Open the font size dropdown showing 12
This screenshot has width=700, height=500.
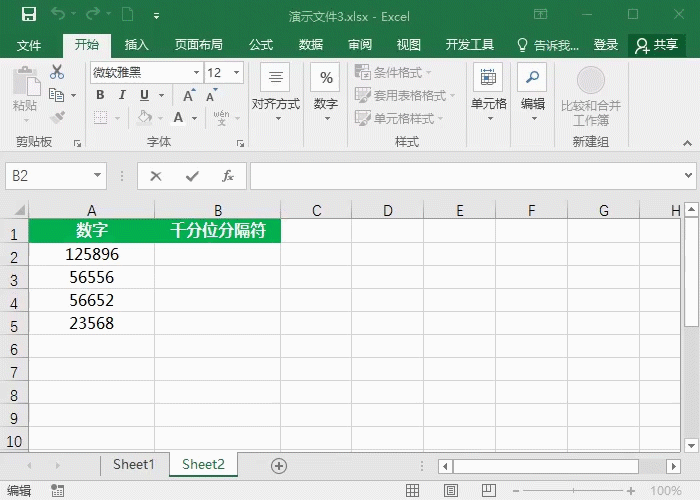pos(237,72)
